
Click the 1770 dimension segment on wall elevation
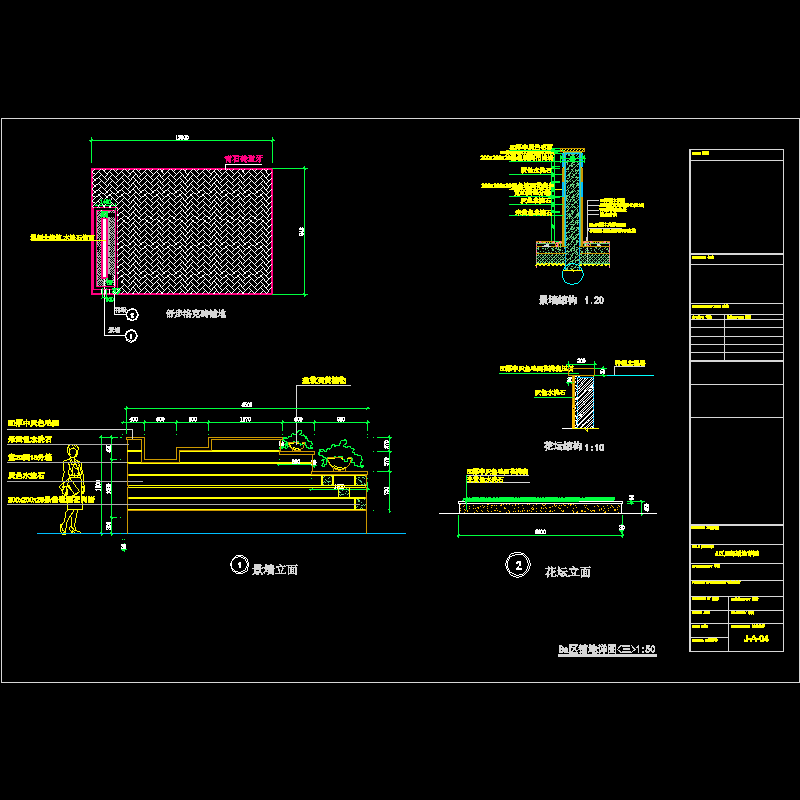[x=245, y=419]
